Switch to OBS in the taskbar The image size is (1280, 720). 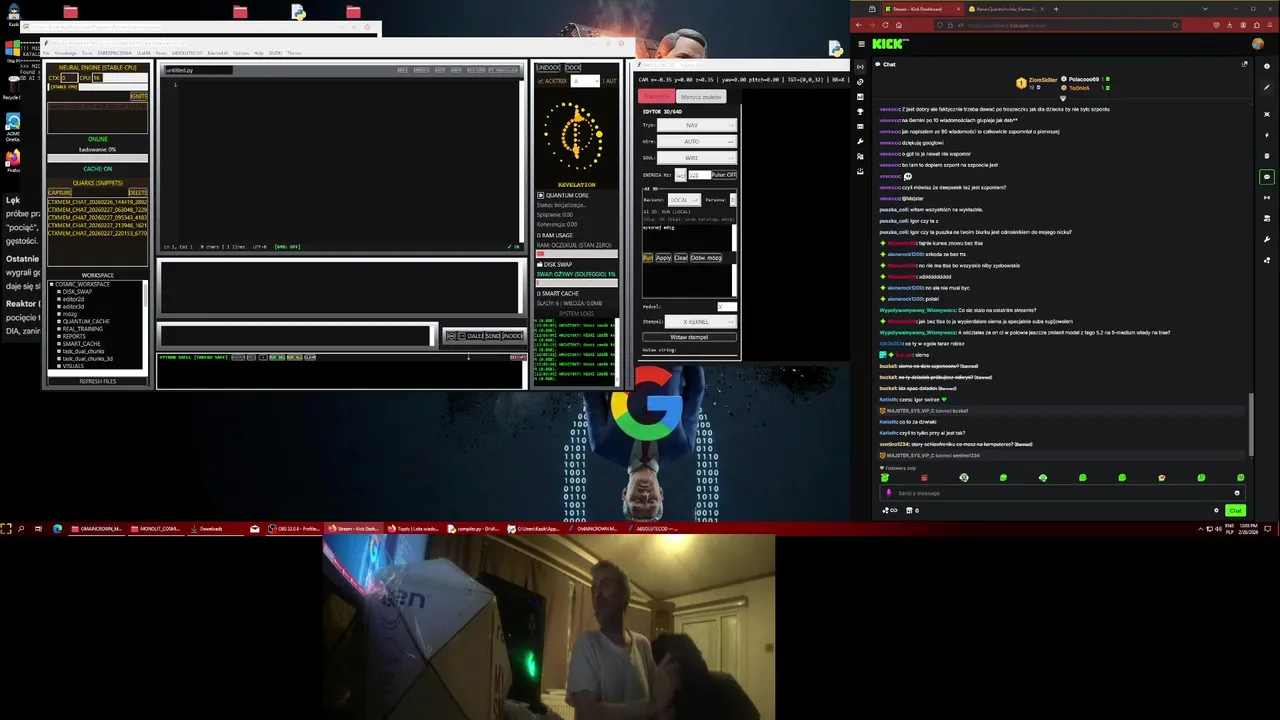pos(294,528)
